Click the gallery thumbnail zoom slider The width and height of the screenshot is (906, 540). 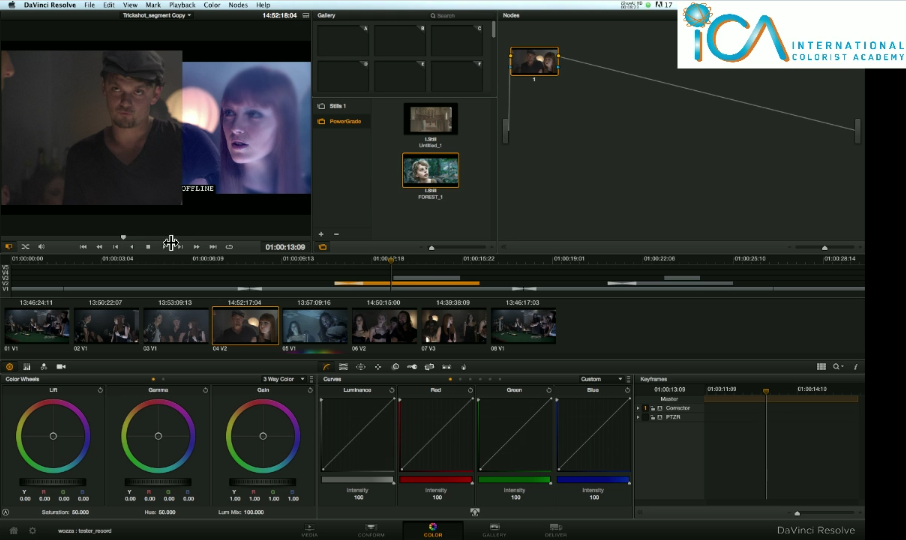(x=431, y=247)
